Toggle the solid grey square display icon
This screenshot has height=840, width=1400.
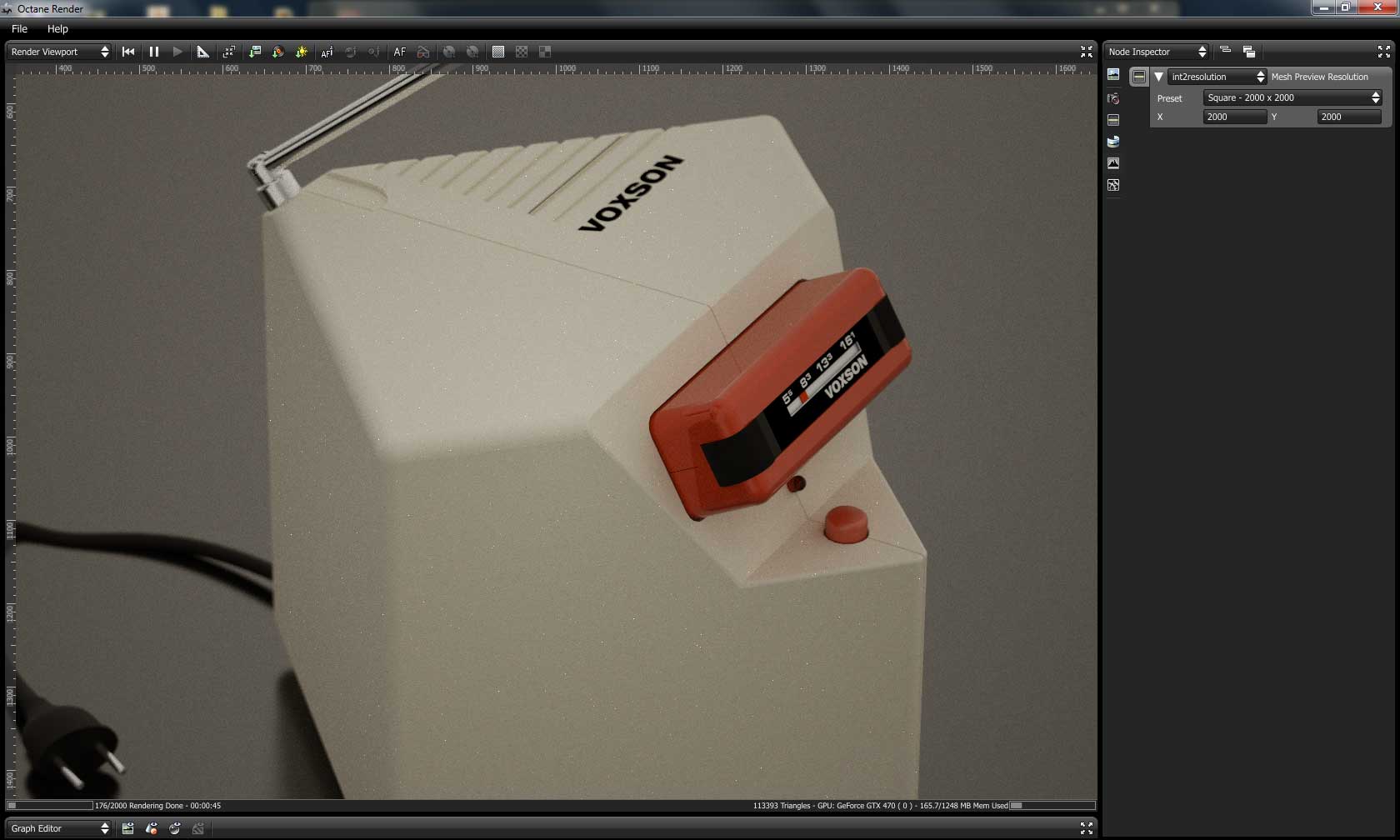(x=498, y=52)
